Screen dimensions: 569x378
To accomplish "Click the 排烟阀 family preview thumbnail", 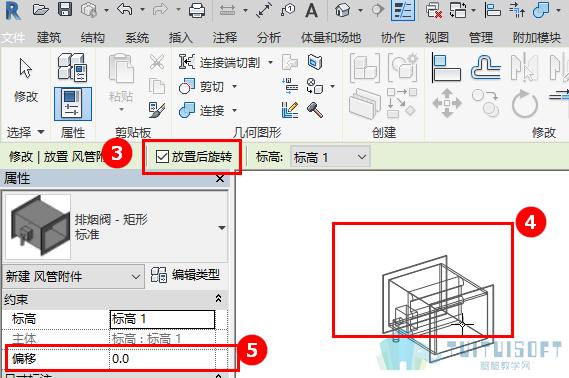I will click(x=38, y=227).
